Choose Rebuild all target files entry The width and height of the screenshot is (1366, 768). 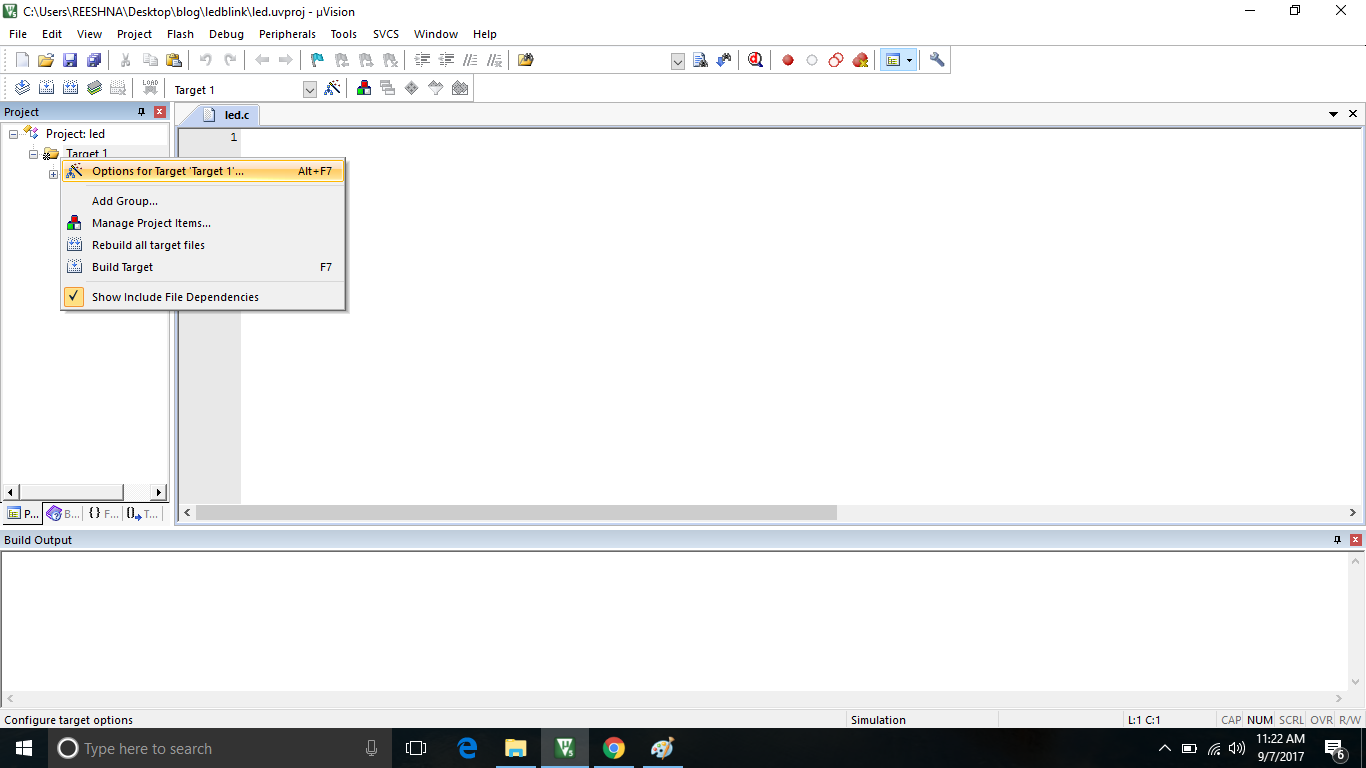[204, 245]
